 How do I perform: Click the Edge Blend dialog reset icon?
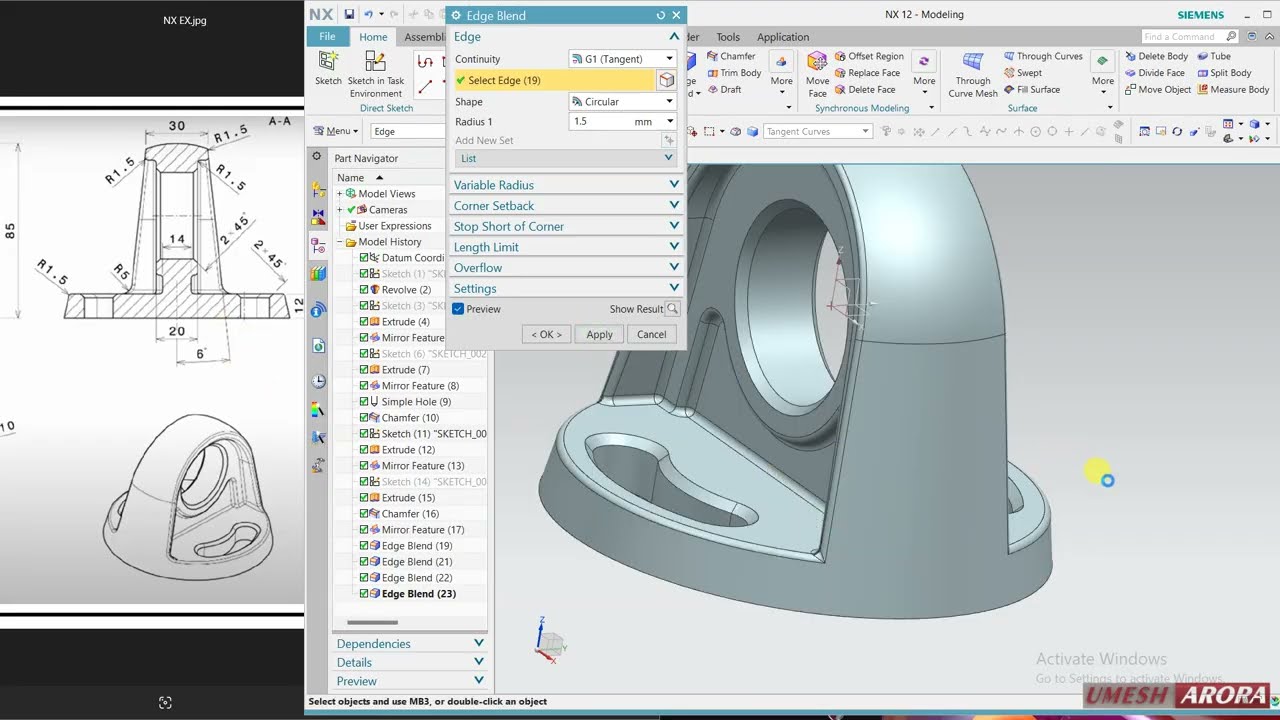click(x=660, y=15)
